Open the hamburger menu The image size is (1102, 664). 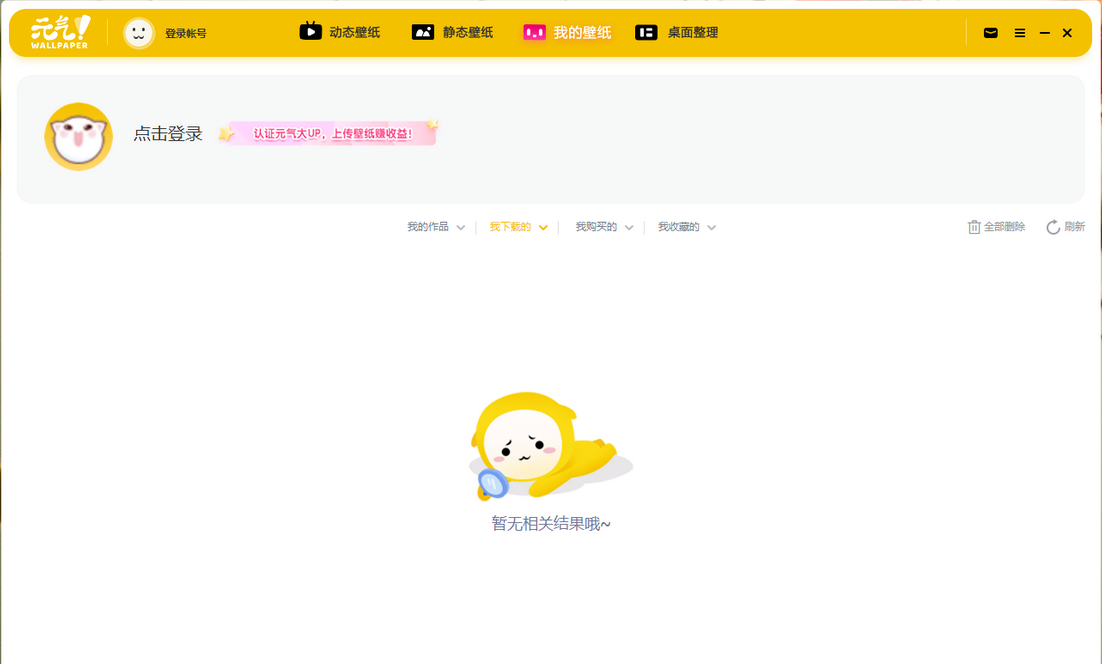tap(1020, 33)
